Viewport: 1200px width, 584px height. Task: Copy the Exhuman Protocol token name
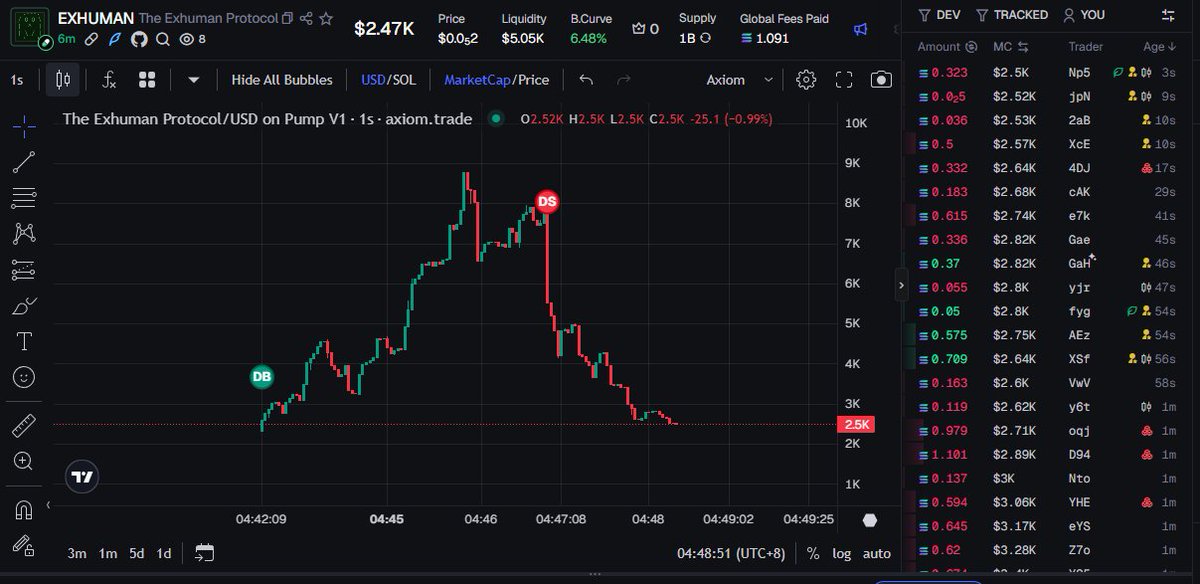pyautogui.click(x=288, y=19)
